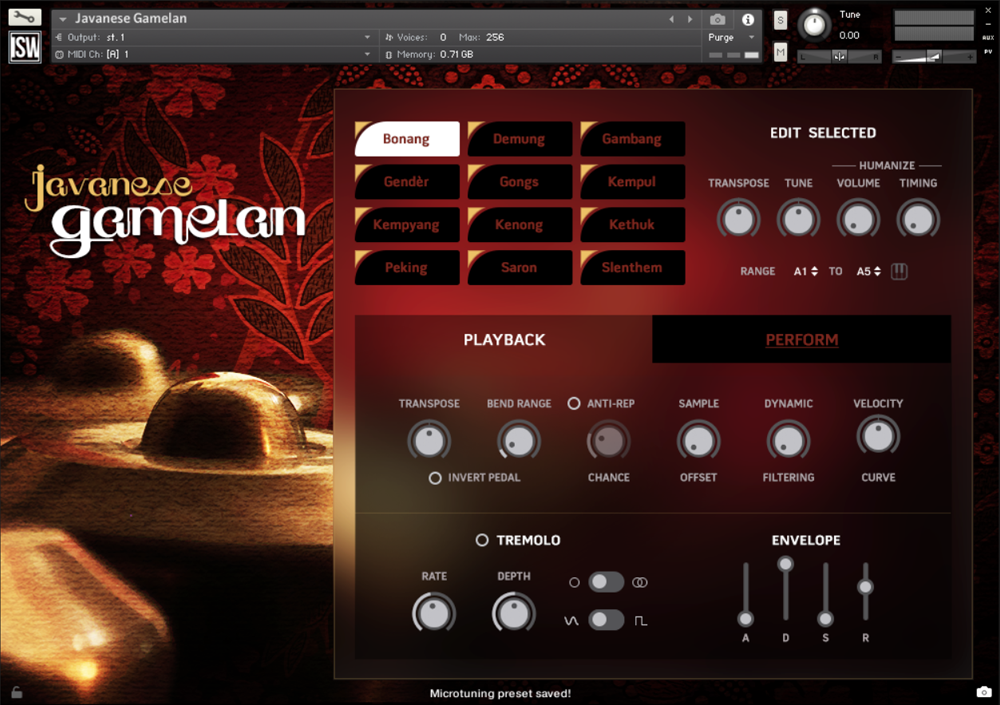Image resolution: width=1000 pixels, height=705 pixels.
Task: Enable the ANTI-REP toggle
Action: (575, 403)
